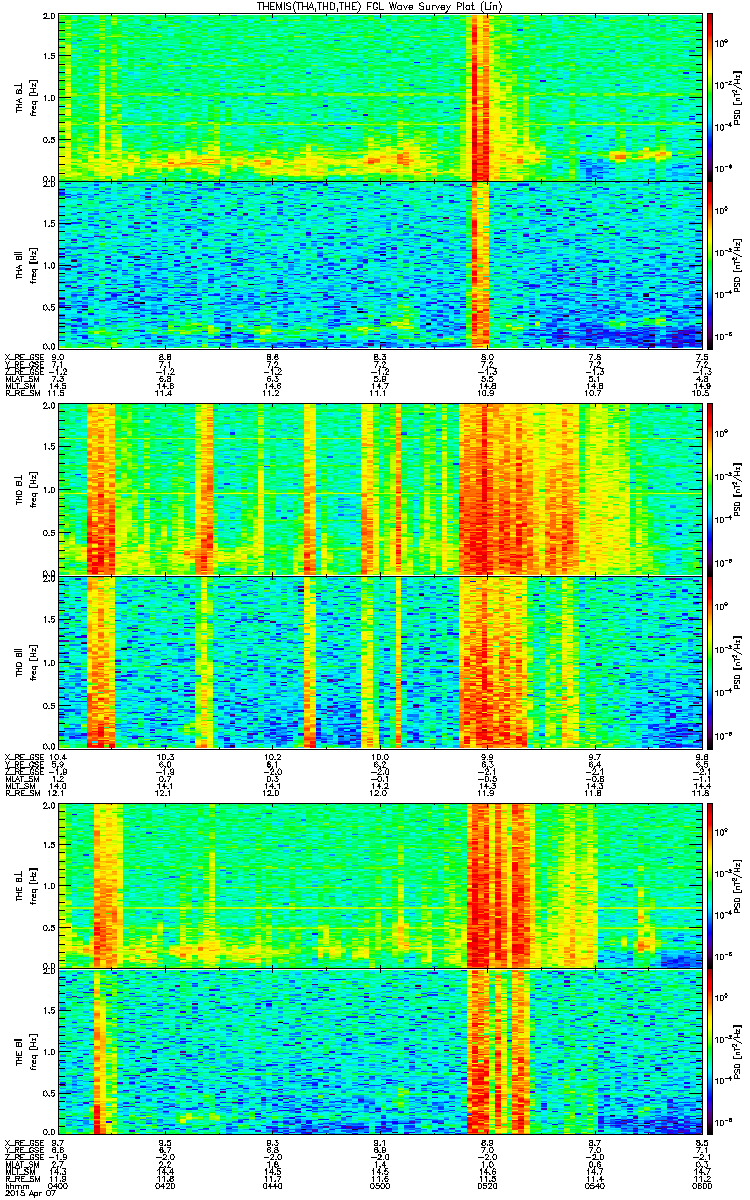Click the THD B∥ spectrogram panel
The width and height of the screenshot is (750, 1200).
382,662
